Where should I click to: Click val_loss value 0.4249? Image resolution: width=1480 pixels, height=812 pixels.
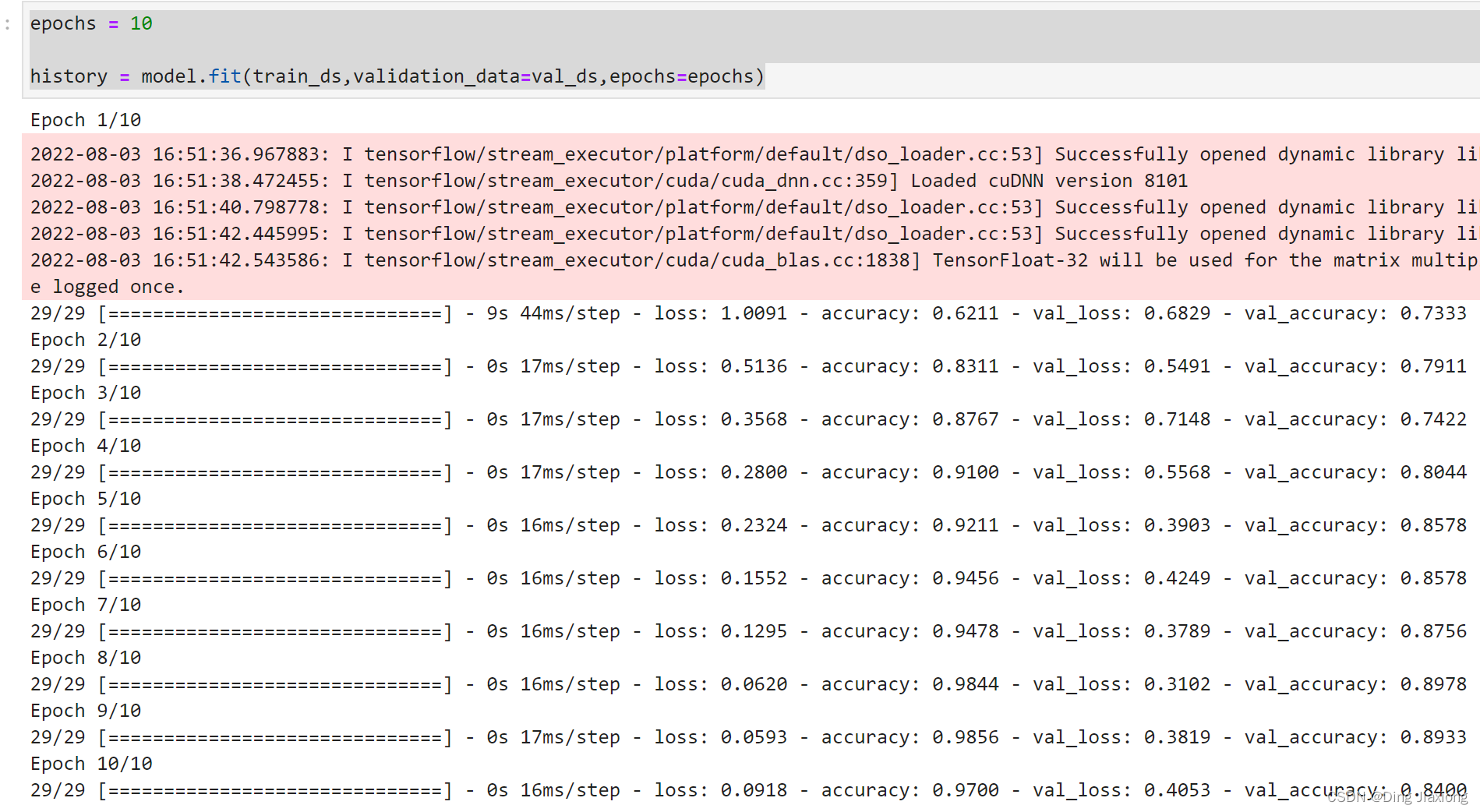[1177, 578]
